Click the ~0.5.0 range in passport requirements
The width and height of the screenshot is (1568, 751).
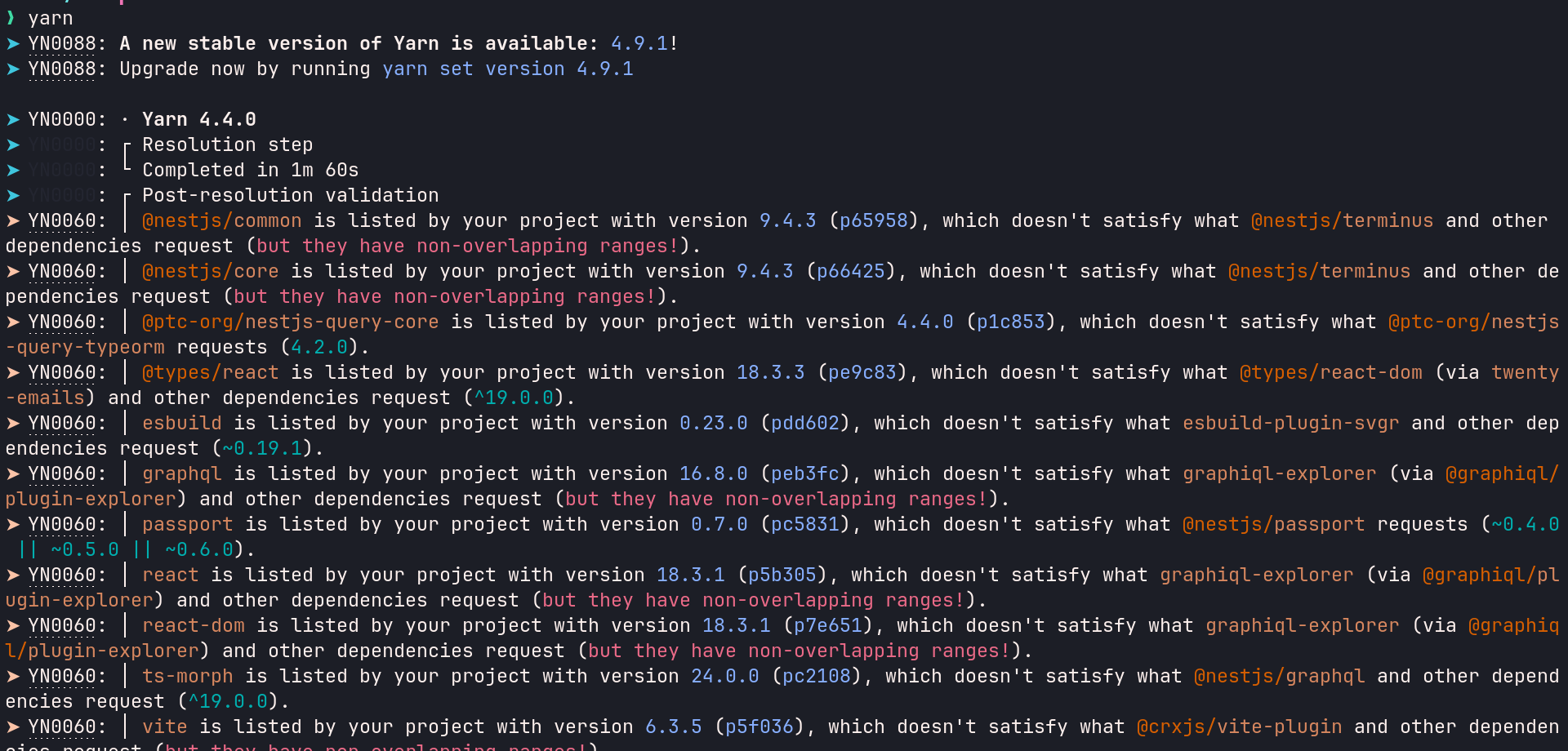[x=85, y=549]
